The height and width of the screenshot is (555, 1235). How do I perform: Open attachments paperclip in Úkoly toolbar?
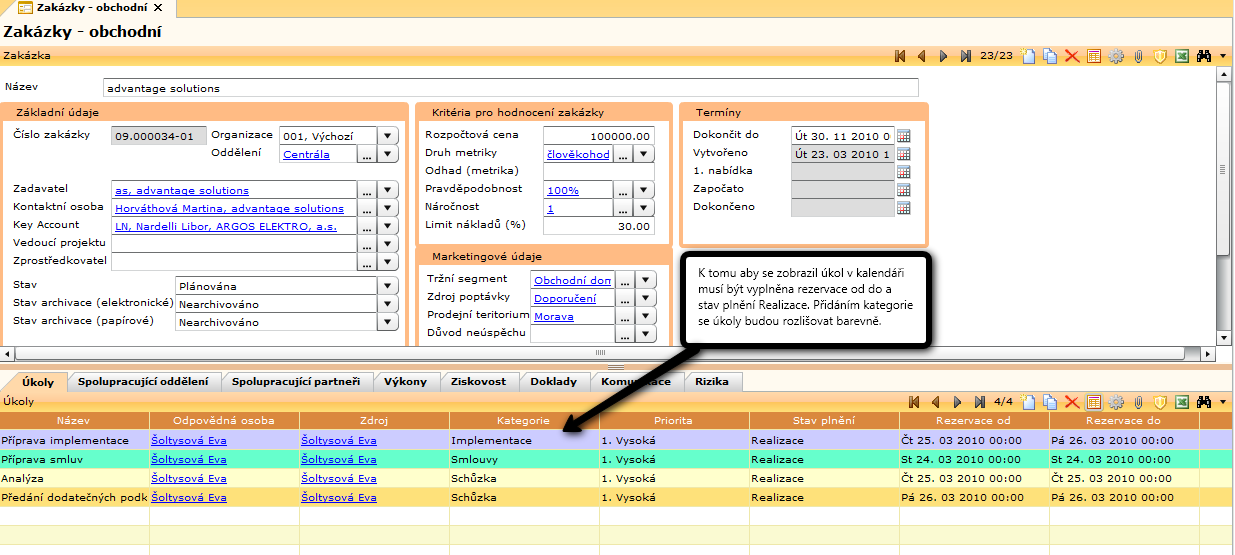coord(1138,402)
